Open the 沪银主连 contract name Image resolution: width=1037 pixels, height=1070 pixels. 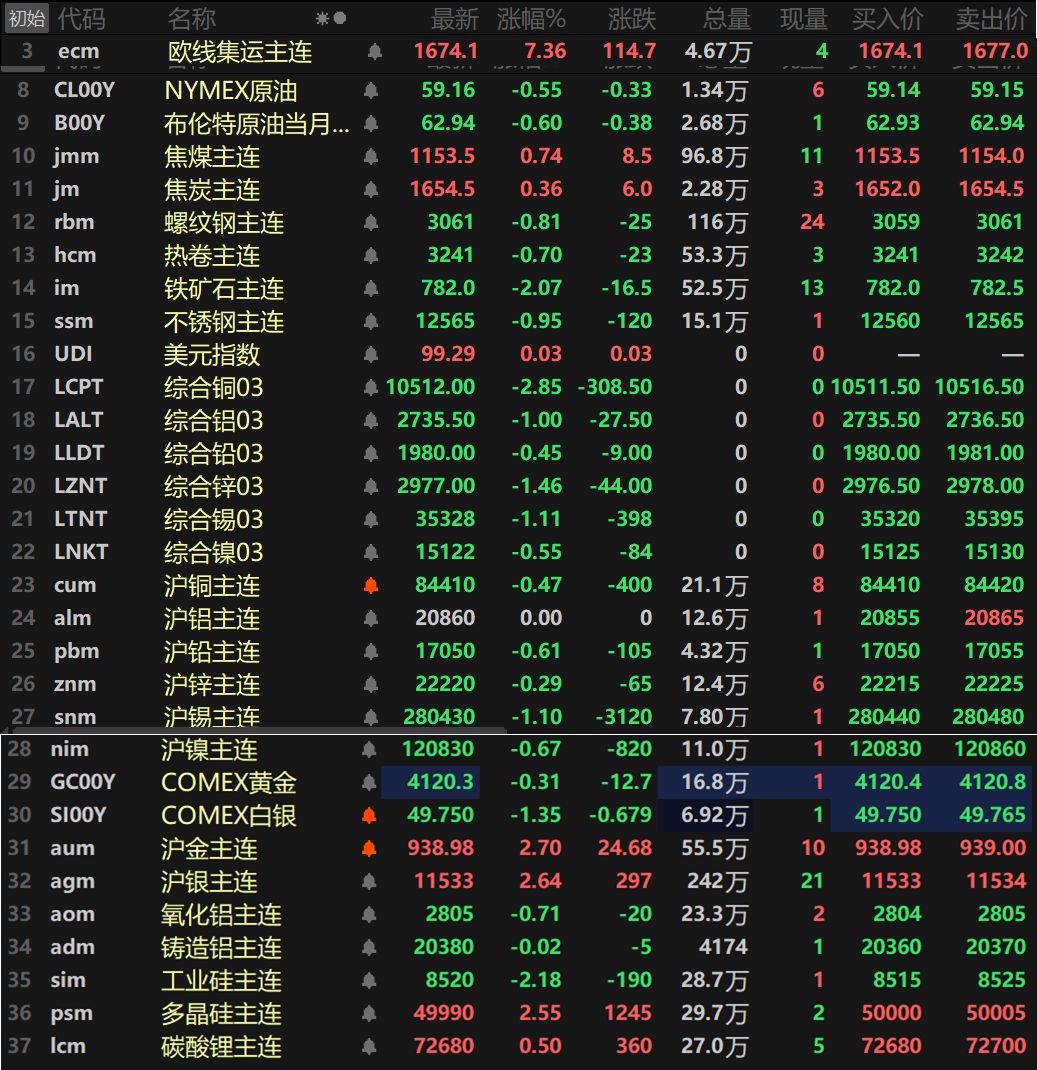click(x=210, y=881)
